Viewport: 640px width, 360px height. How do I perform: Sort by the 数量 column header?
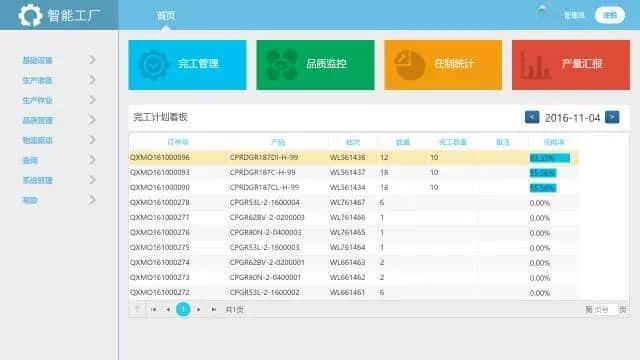(402, 142)
